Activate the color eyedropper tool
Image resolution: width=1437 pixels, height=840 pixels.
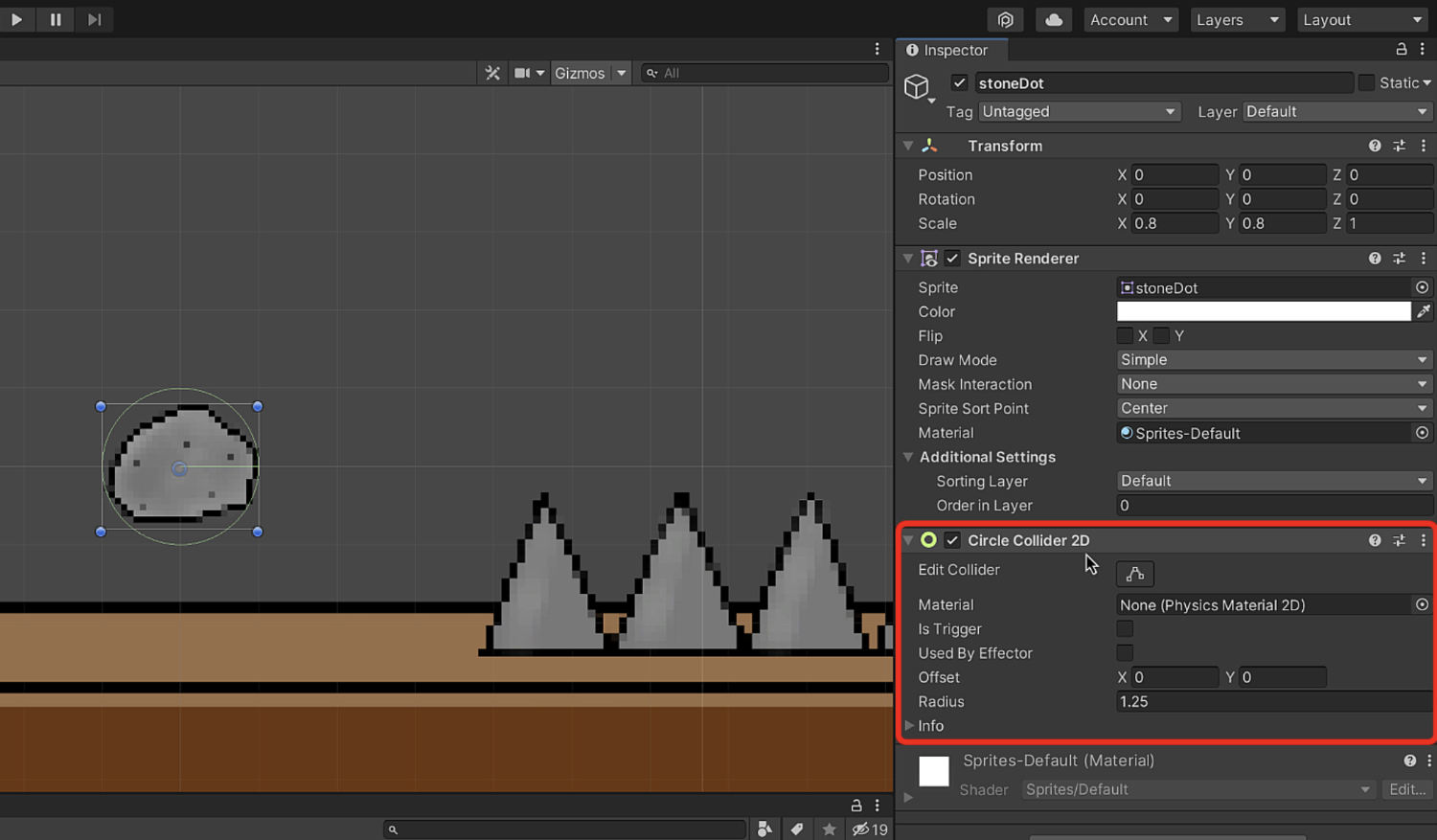tap(1424, 311)
